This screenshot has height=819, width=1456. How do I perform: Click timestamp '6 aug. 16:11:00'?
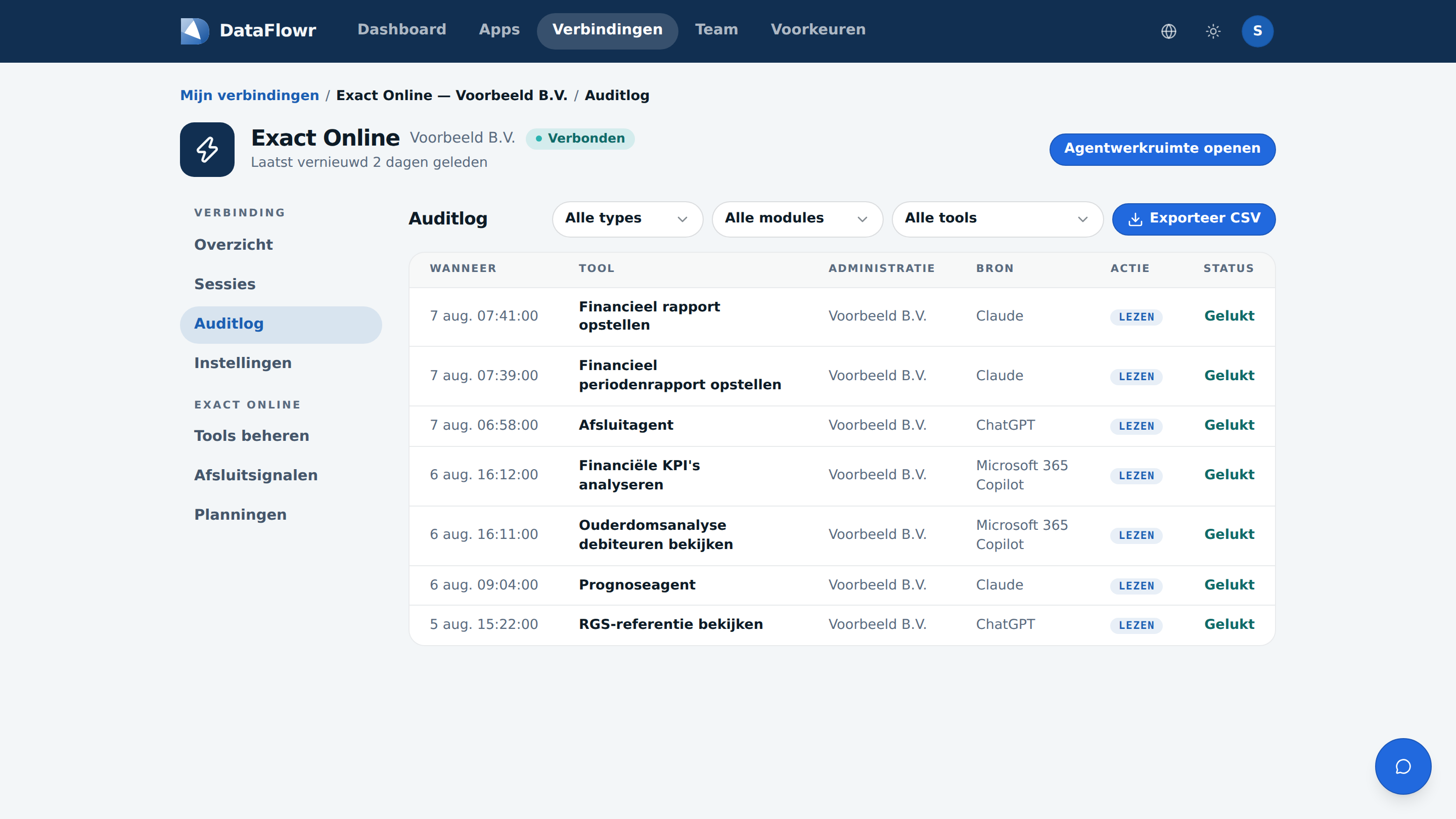[484, 535]
